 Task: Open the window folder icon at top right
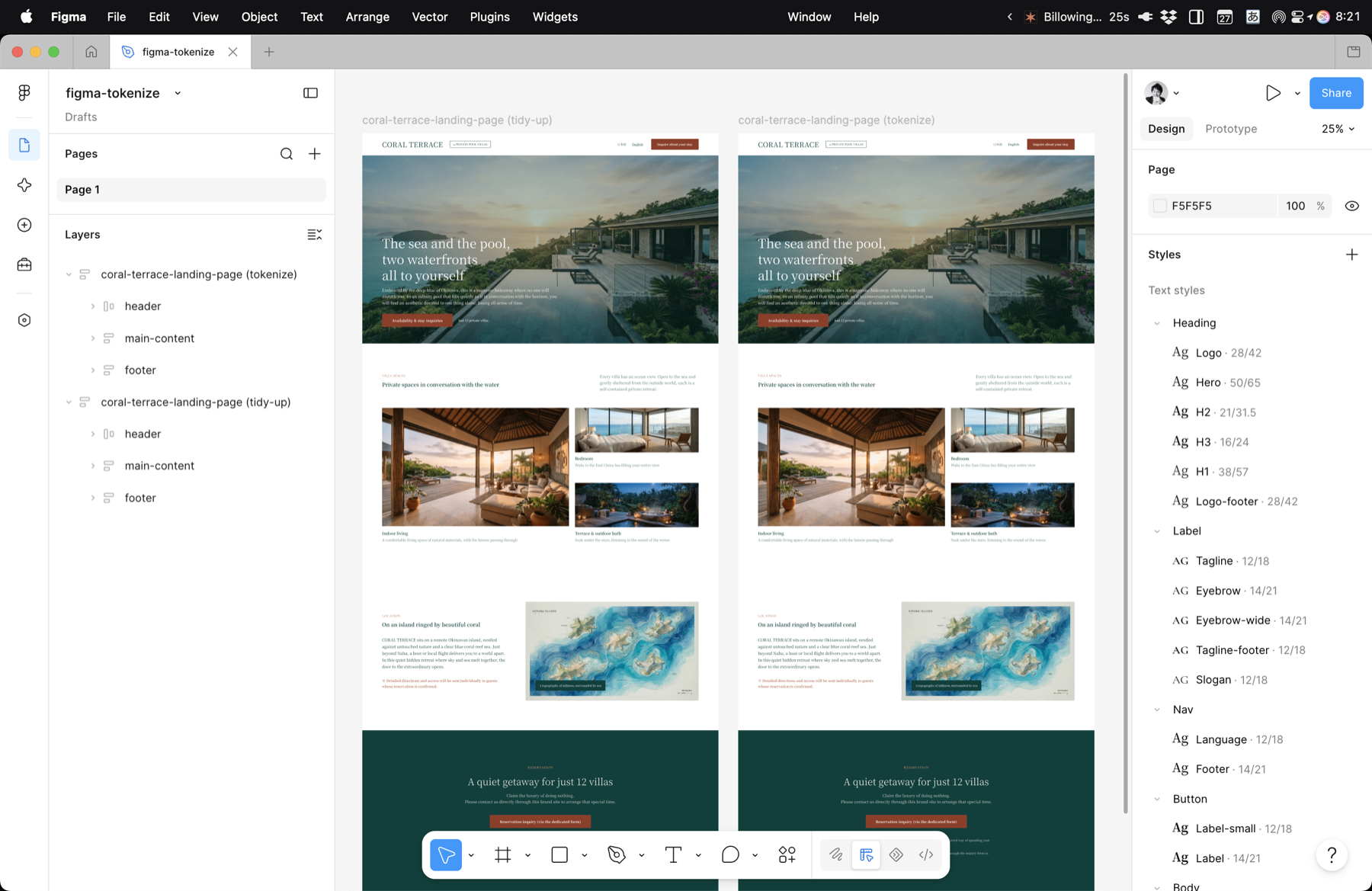[x=1354, y=52]
